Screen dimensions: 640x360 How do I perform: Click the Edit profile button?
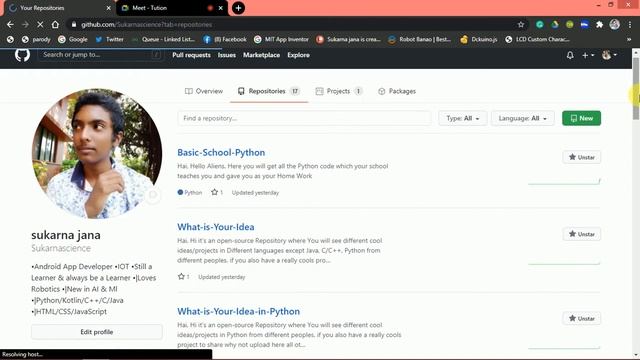click(x=97, y=332)
